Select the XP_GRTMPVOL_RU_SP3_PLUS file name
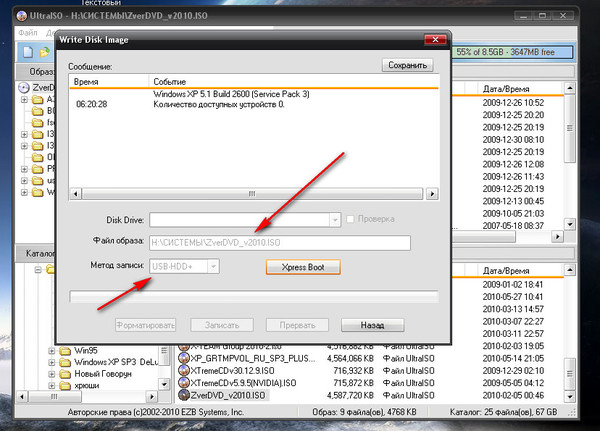Viewport: 600px width, 431px height. [253, 358]
